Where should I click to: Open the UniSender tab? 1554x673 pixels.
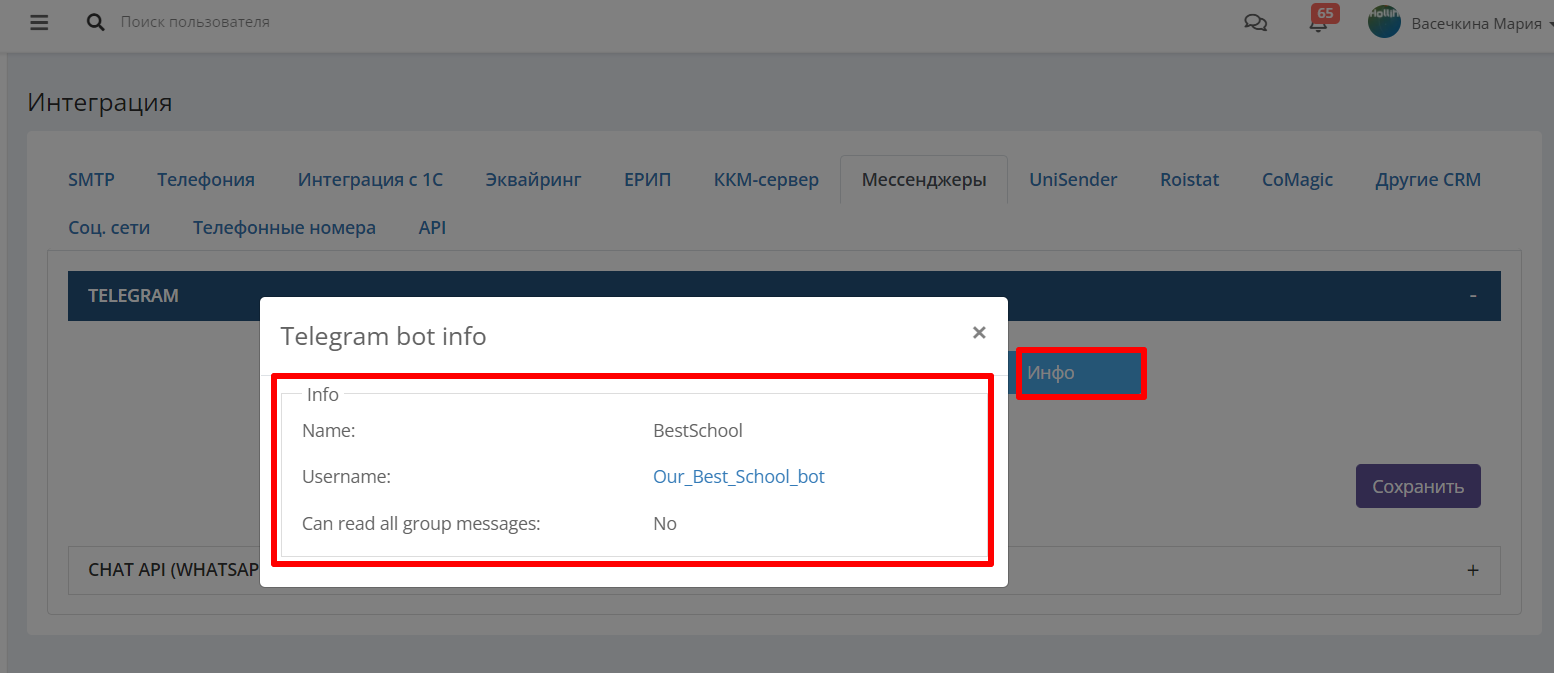pos(1073,180)
